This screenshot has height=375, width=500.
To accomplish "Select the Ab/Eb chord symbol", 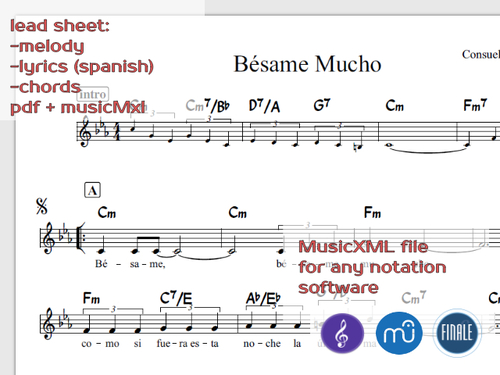I will 263,298.
